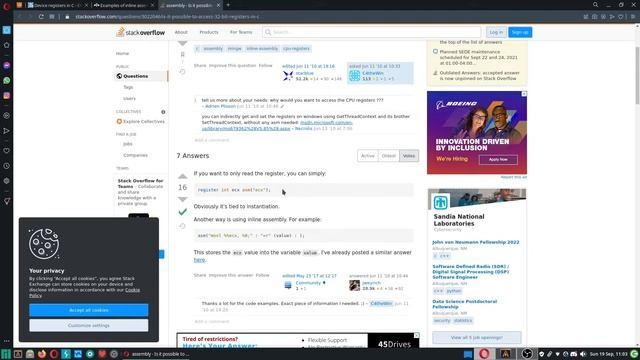The height and width of the screenshot is (360, 640).
Task: Click Improve this question
Action: 232,66
